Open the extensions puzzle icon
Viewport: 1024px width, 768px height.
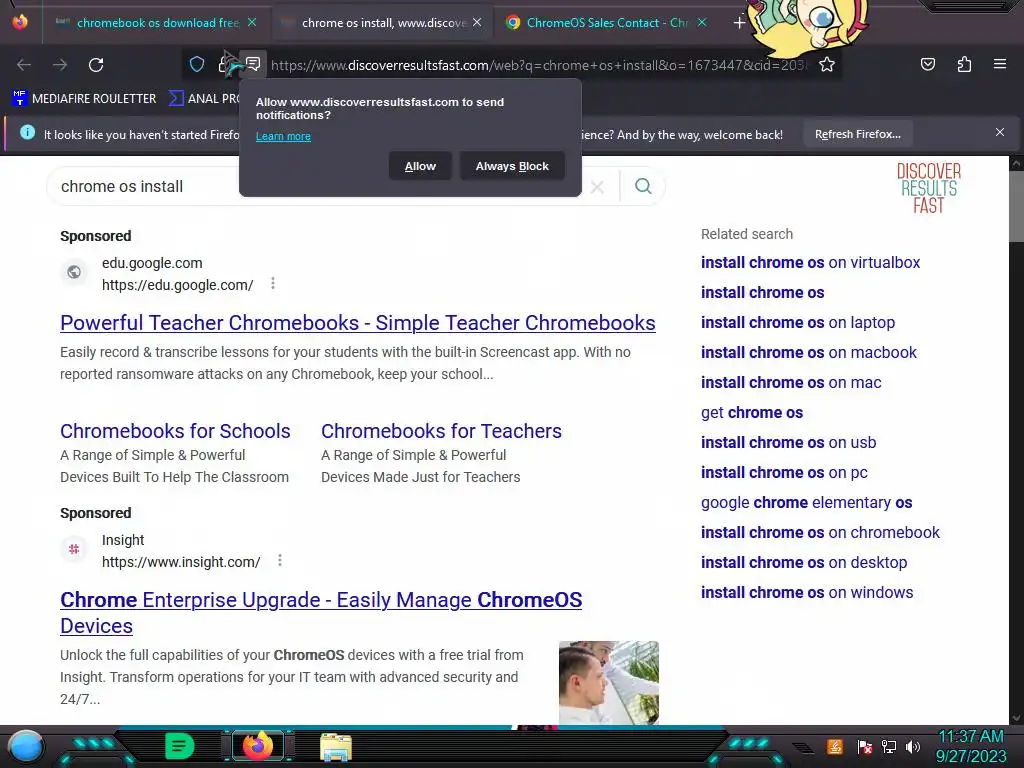coord(964,64)
